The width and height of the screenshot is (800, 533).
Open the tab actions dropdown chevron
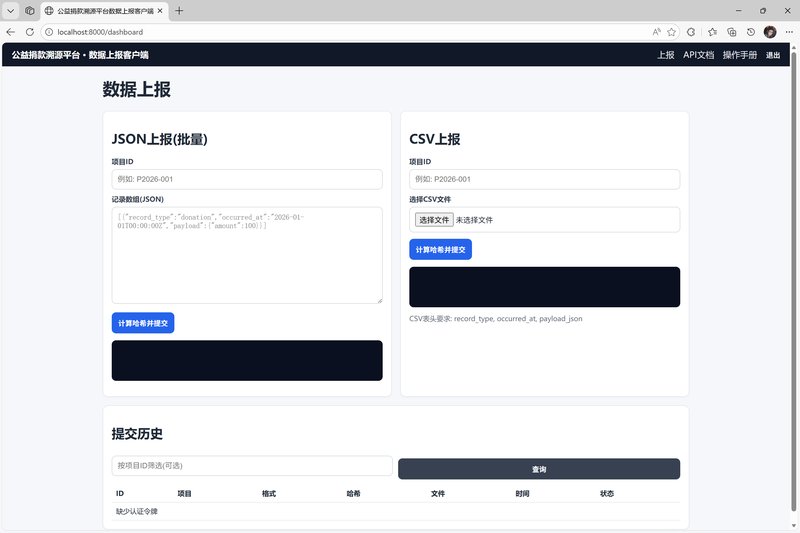tap(10, 11)
